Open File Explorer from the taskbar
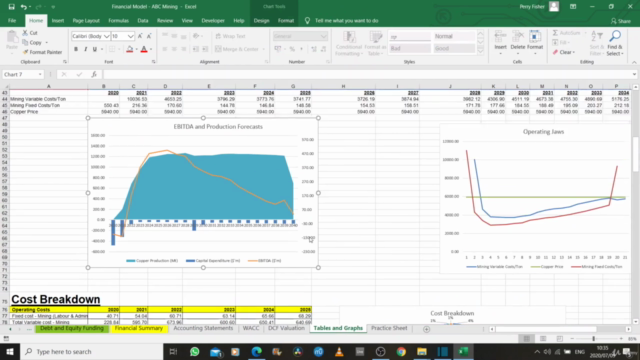 click(x=422, y=351)
